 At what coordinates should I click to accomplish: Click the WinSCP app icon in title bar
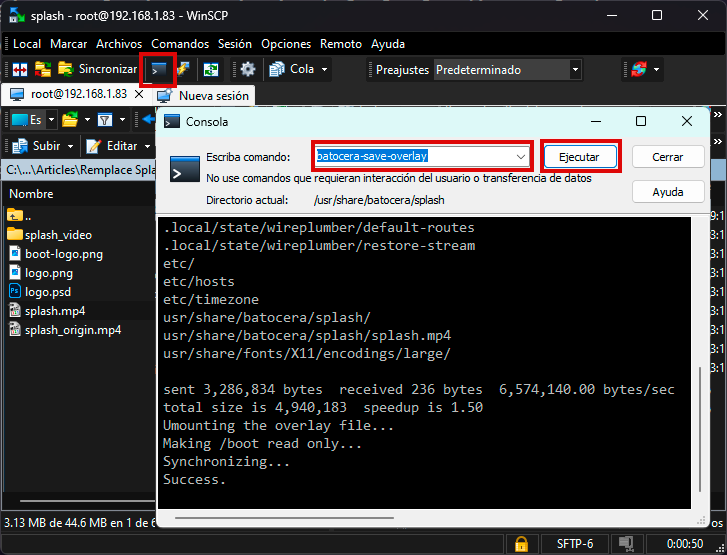[x=17, y=15]
